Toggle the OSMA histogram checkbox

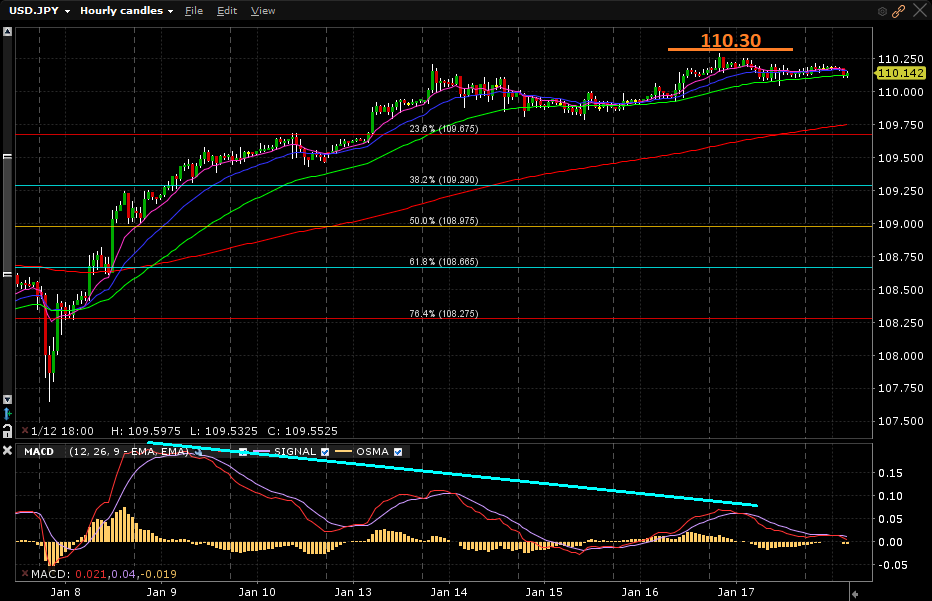[x=398, y=452]
